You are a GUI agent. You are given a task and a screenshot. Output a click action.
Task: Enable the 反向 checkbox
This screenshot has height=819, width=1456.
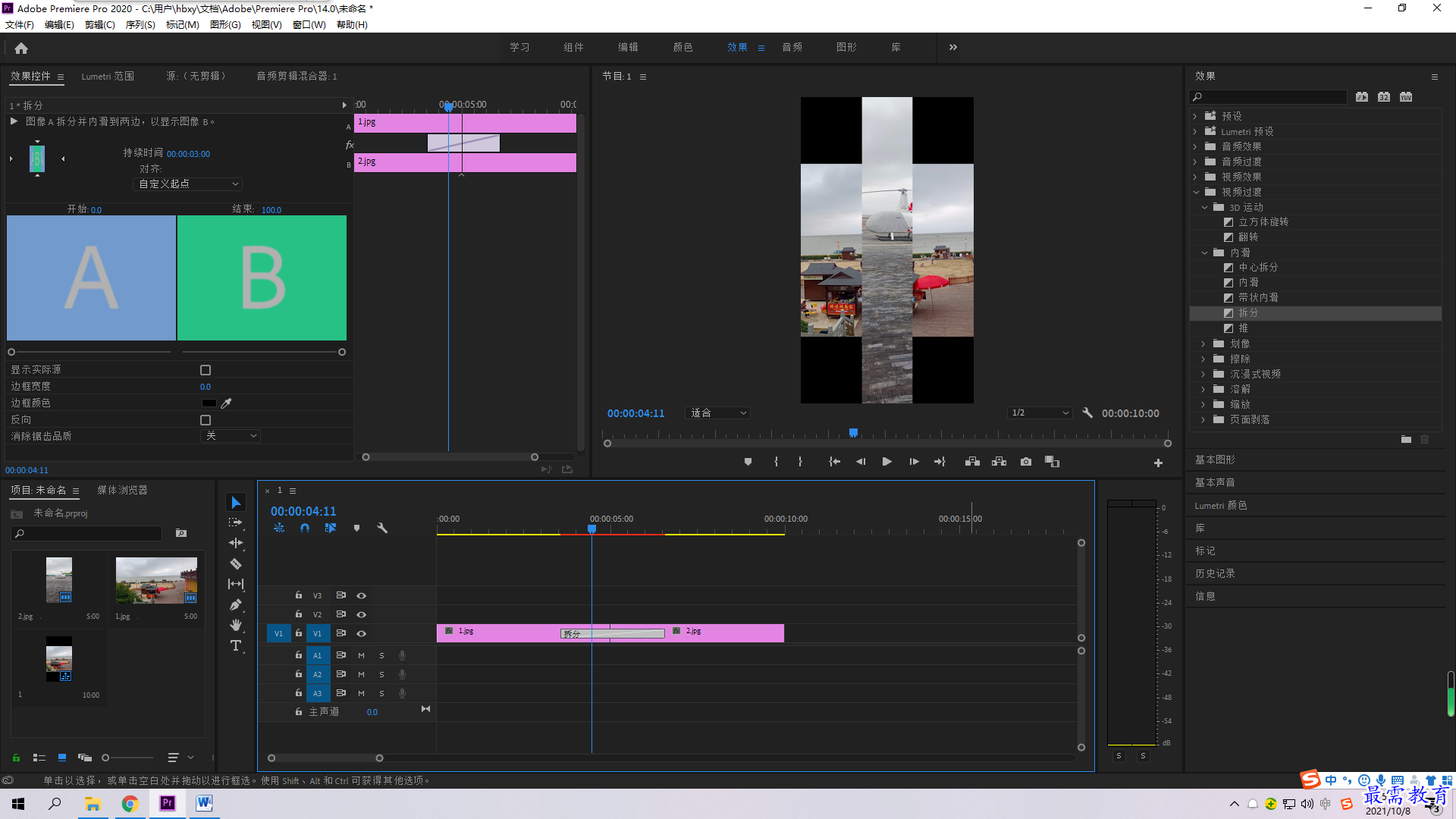206,420
